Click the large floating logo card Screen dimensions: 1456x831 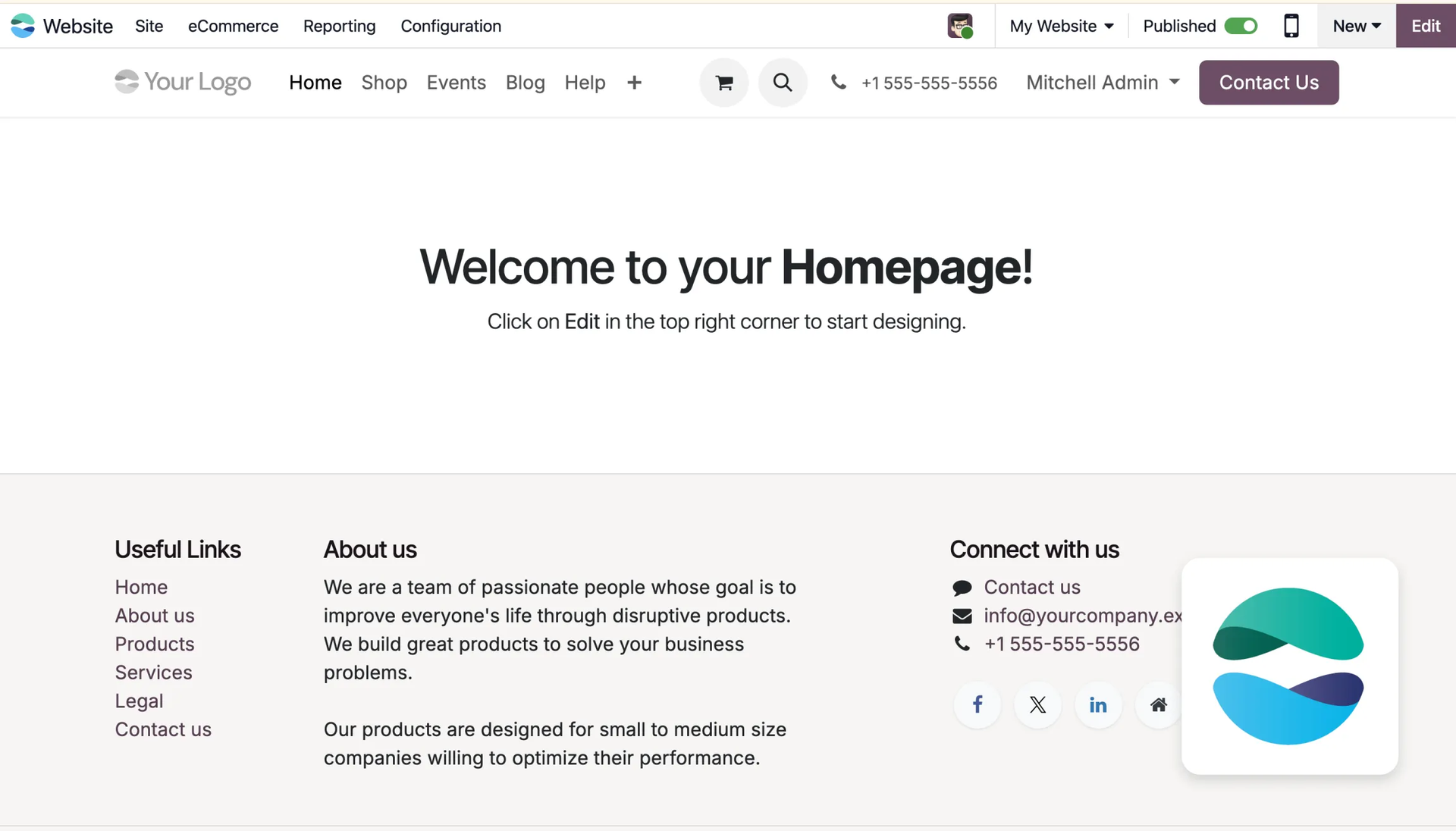tap(1289, 666)
